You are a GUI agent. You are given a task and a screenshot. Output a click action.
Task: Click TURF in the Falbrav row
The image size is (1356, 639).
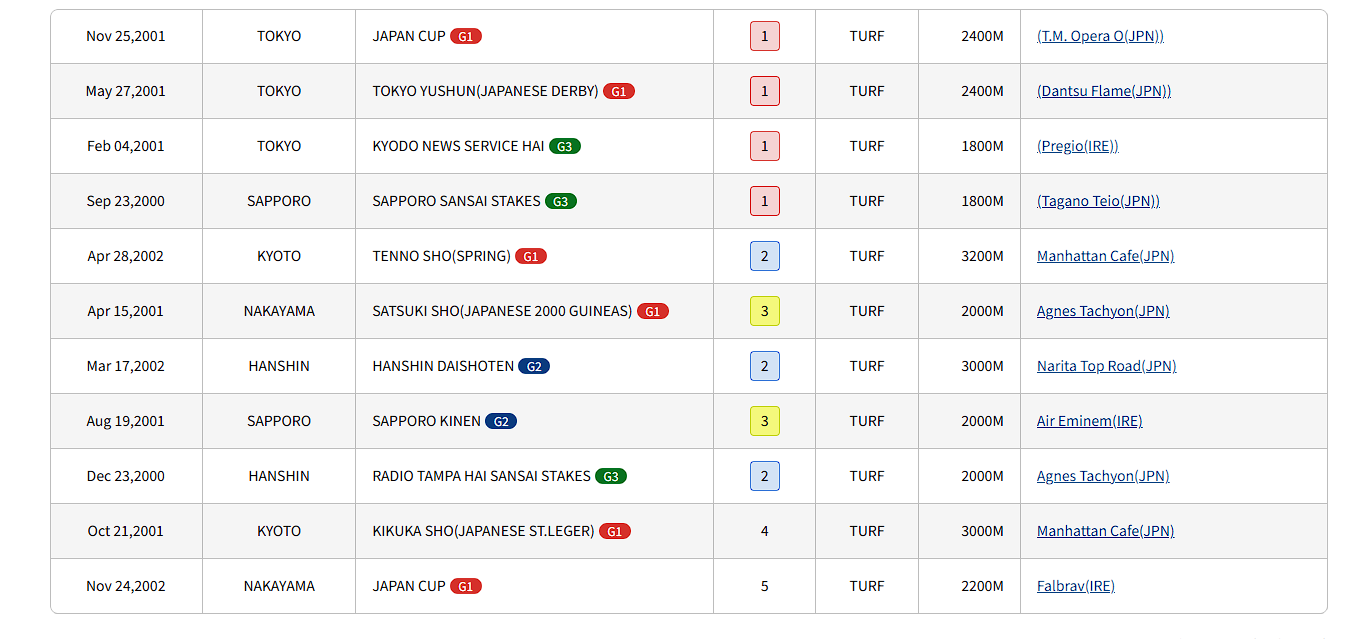[x=867, y=586]
